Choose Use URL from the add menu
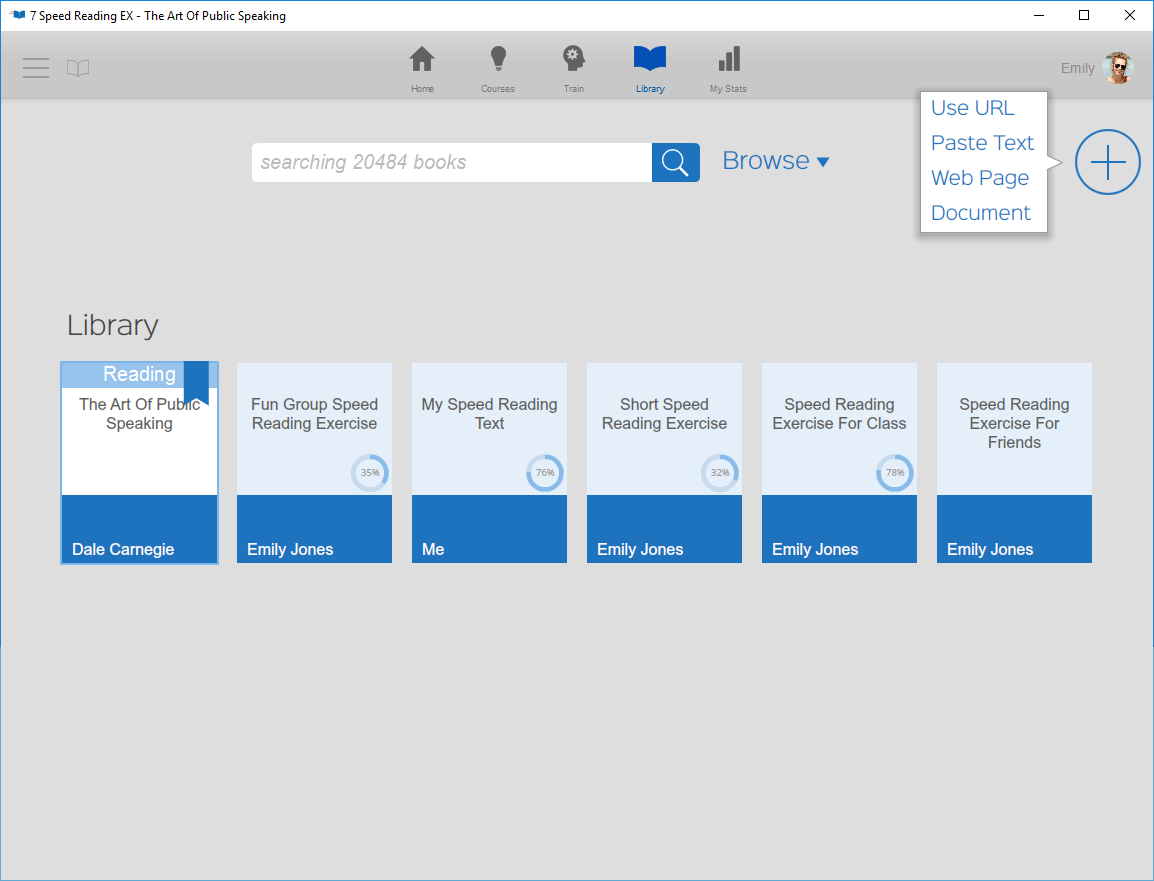Image resolution: width=1154 pixels, height=881 pixels. pyautogui.click(x=972, y=107)
